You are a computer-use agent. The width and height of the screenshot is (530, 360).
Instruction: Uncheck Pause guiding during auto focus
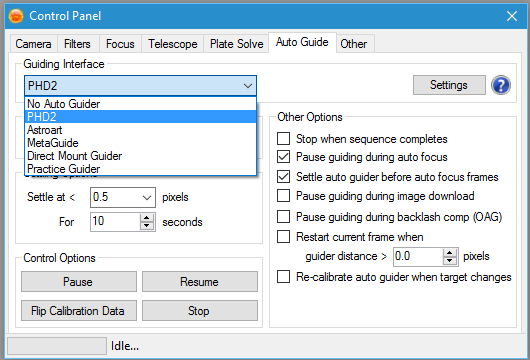(x=283, y=157)
